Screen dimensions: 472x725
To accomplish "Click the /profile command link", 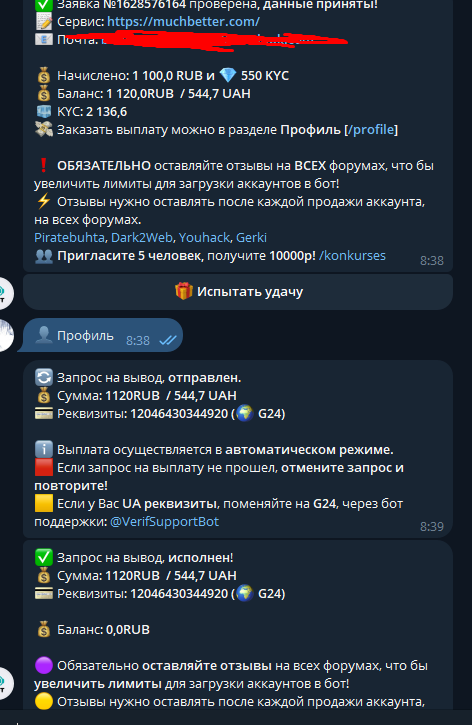I will tap(371, 130).
